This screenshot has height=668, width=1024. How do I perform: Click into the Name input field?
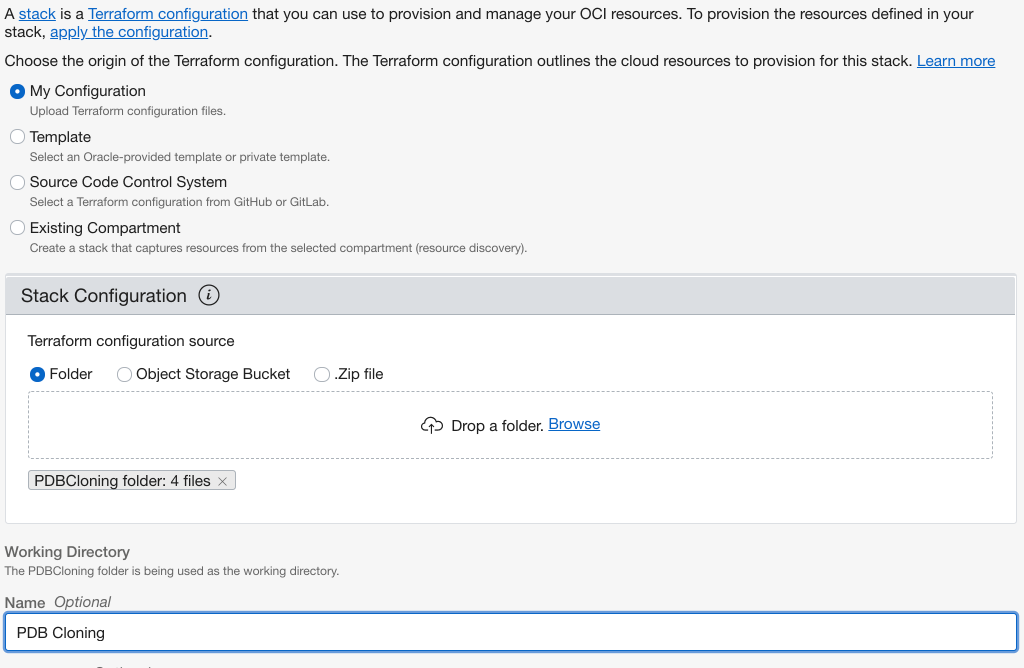coord(511,632)
